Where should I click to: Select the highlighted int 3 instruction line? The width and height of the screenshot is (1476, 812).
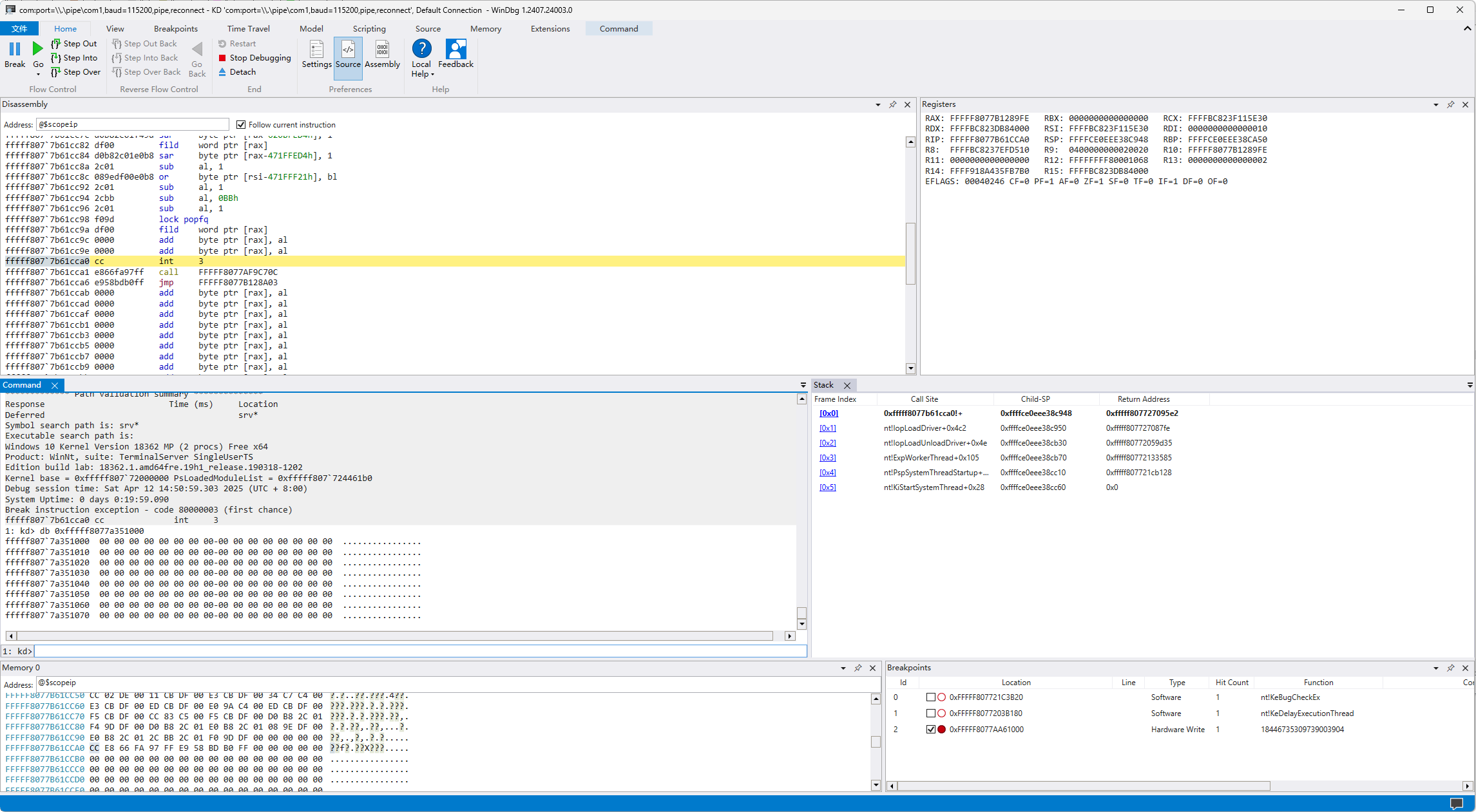[x=455, y=261]
